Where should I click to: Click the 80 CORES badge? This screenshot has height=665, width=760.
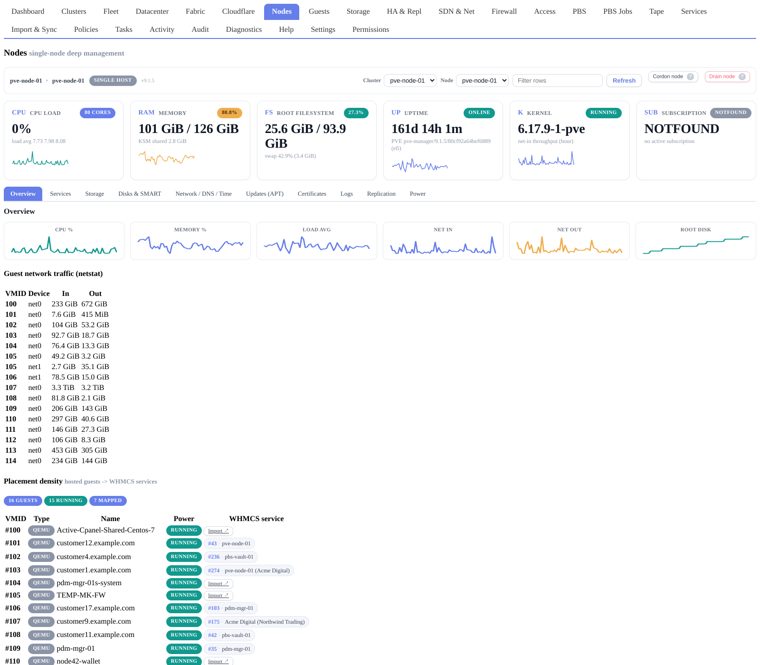click(97, 112)
